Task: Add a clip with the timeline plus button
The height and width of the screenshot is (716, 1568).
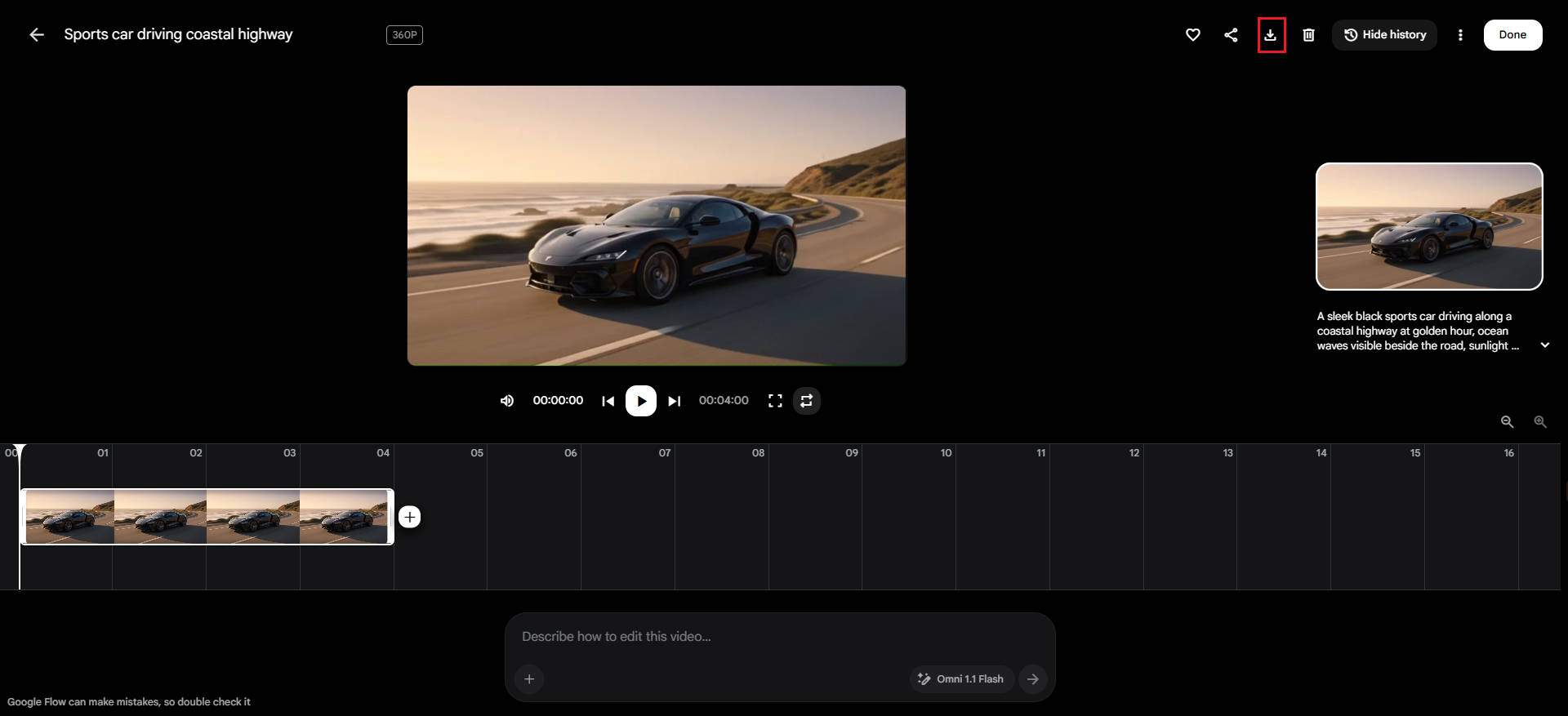Action: (x=410, y=517)
